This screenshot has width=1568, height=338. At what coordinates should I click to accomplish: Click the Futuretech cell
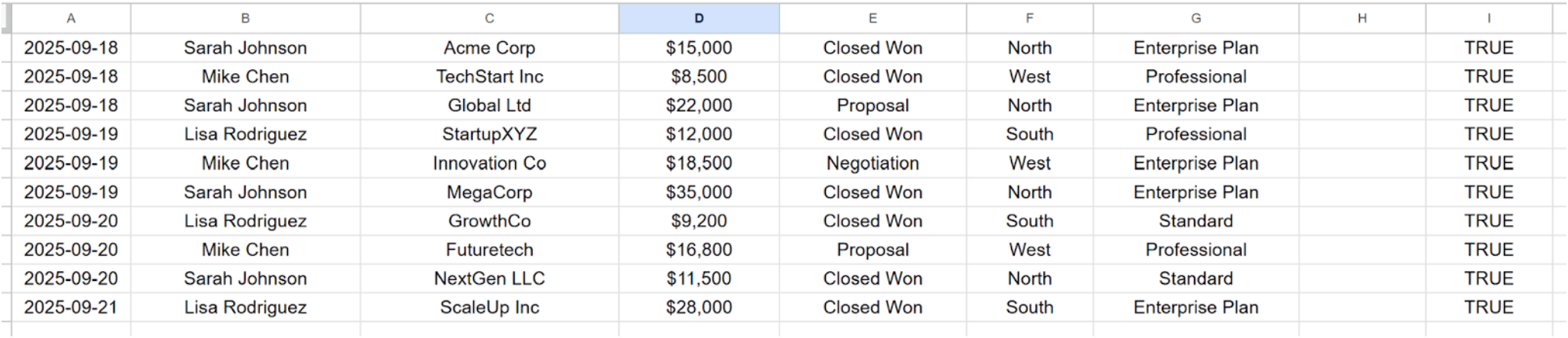pos(489,250)
